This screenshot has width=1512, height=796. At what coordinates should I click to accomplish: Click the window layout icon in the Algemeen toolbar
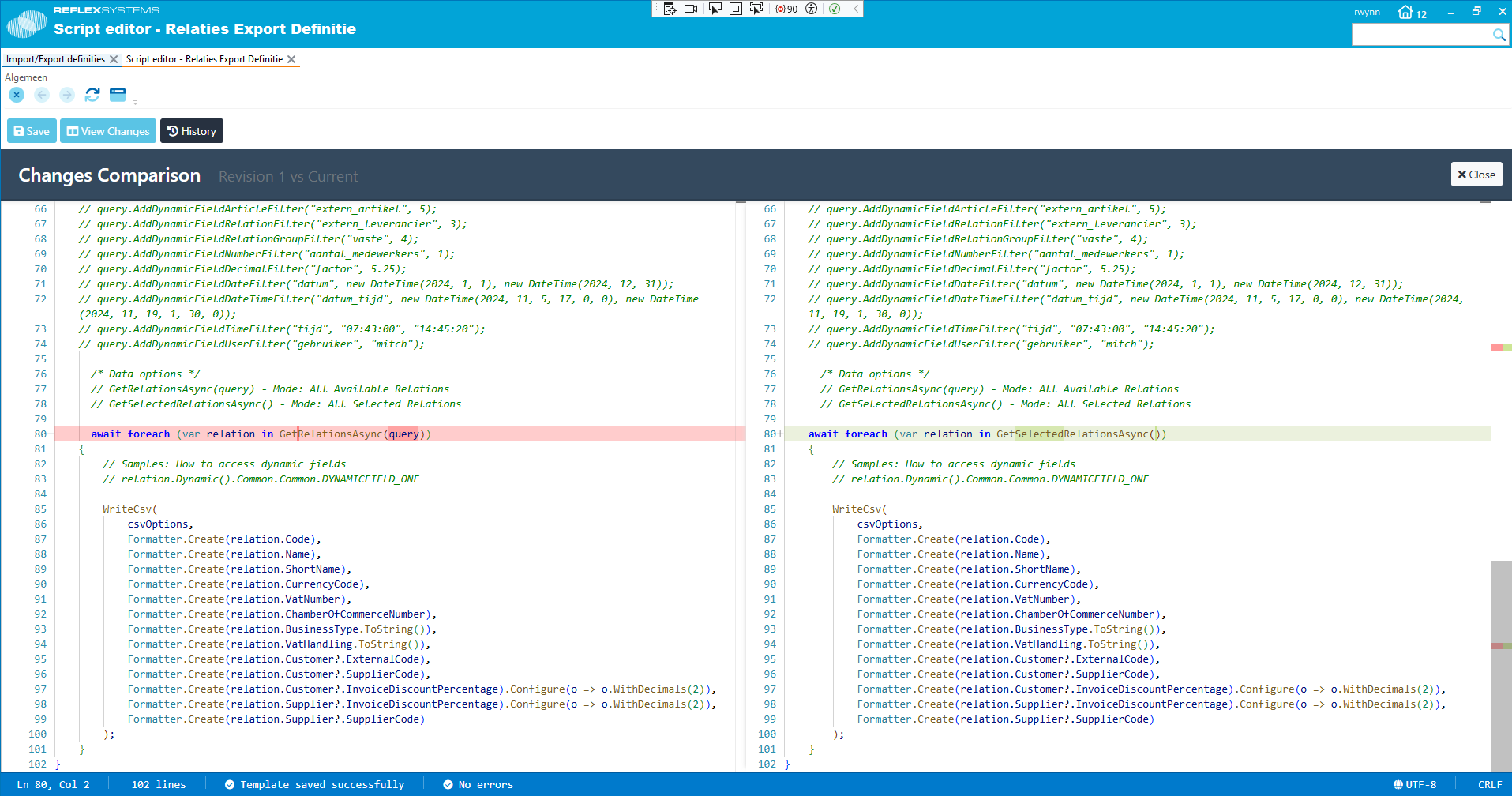pyautogui.click(x=118, y=95)
